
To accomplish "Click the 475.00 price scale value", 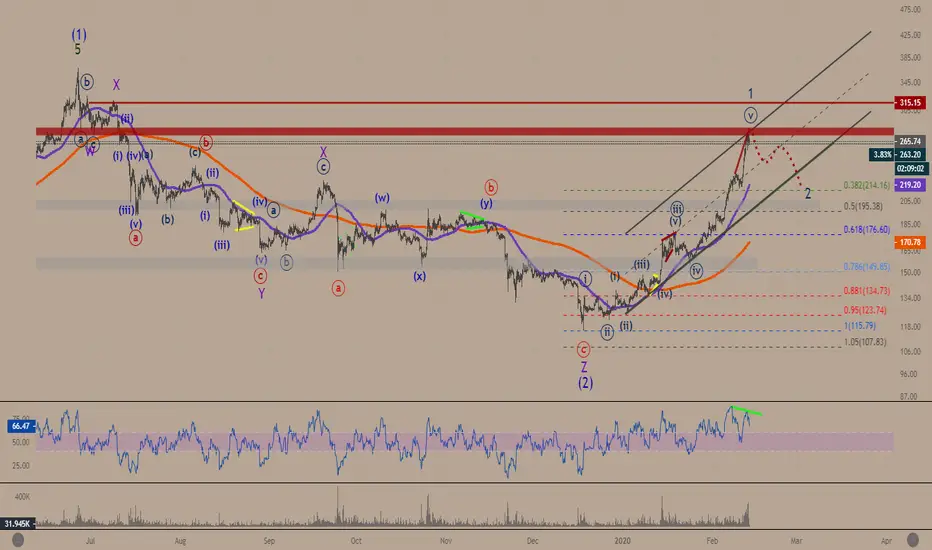I will 910,10.
